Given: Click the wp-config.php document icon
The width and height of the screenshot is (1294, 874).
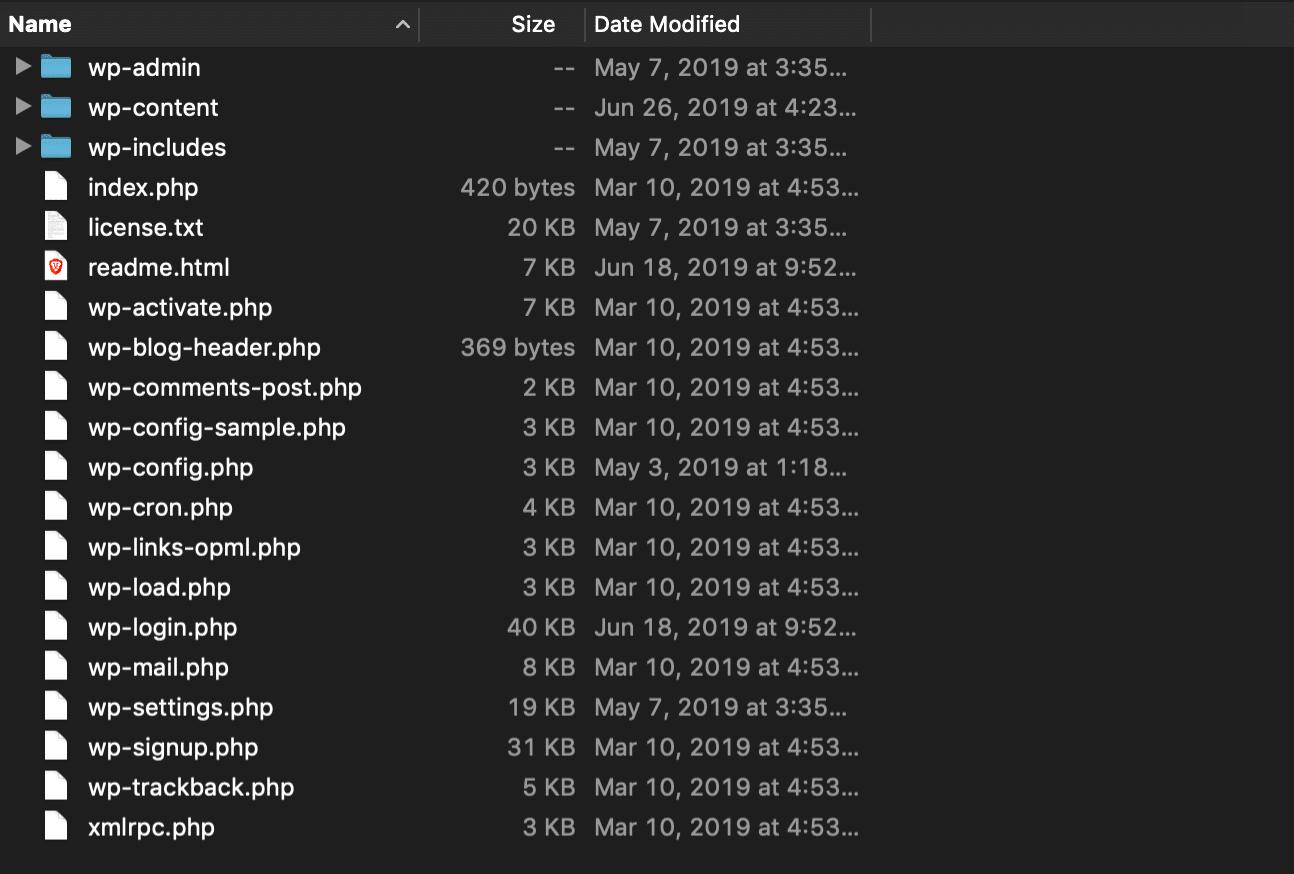Looking at the screenshot, I should [55, 467].
